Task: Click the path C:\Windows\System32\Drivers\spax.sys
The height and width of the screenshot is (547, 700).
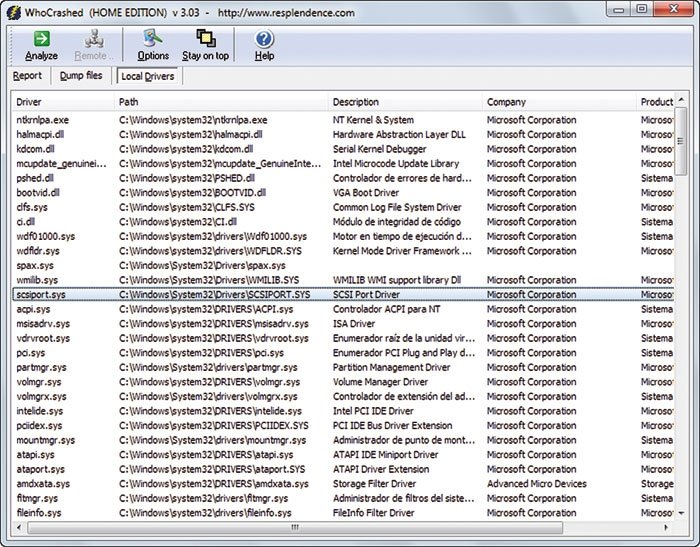Action: (x=202, y=266)
